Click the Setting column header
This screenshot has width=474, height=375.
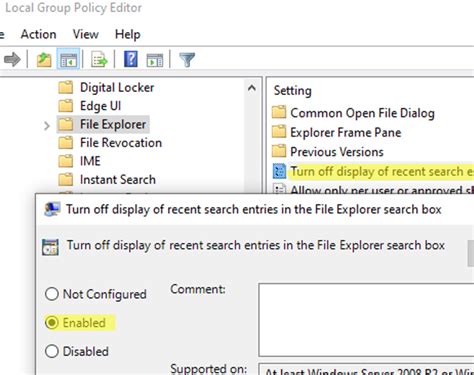coord(292,91)
